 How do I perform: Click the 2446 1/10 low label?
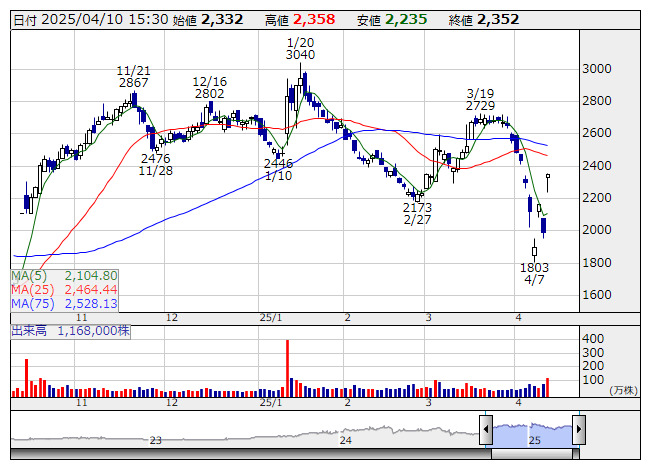[x=278, y=169]
